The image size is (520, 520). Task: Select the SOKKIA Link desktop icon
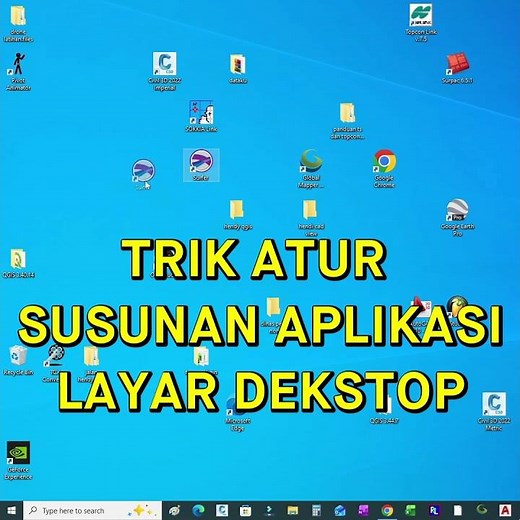[x=201, y=116]
